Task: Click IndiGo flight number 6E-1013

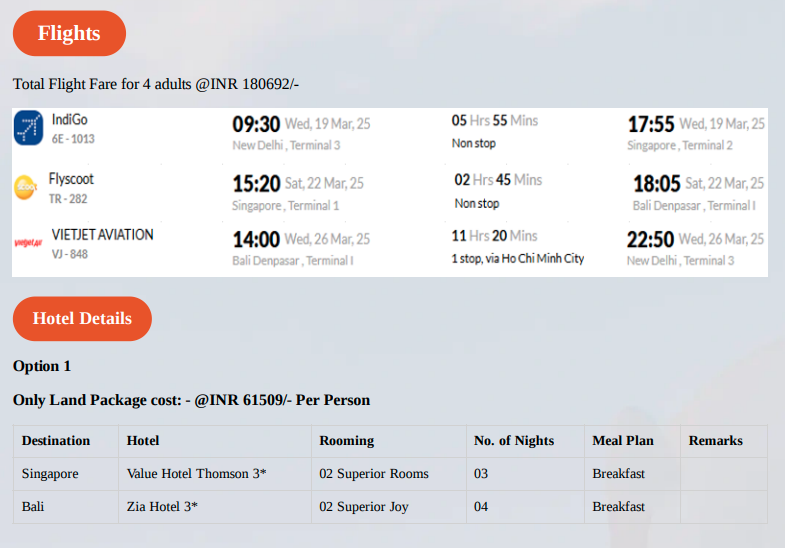Action: point(73,139)
